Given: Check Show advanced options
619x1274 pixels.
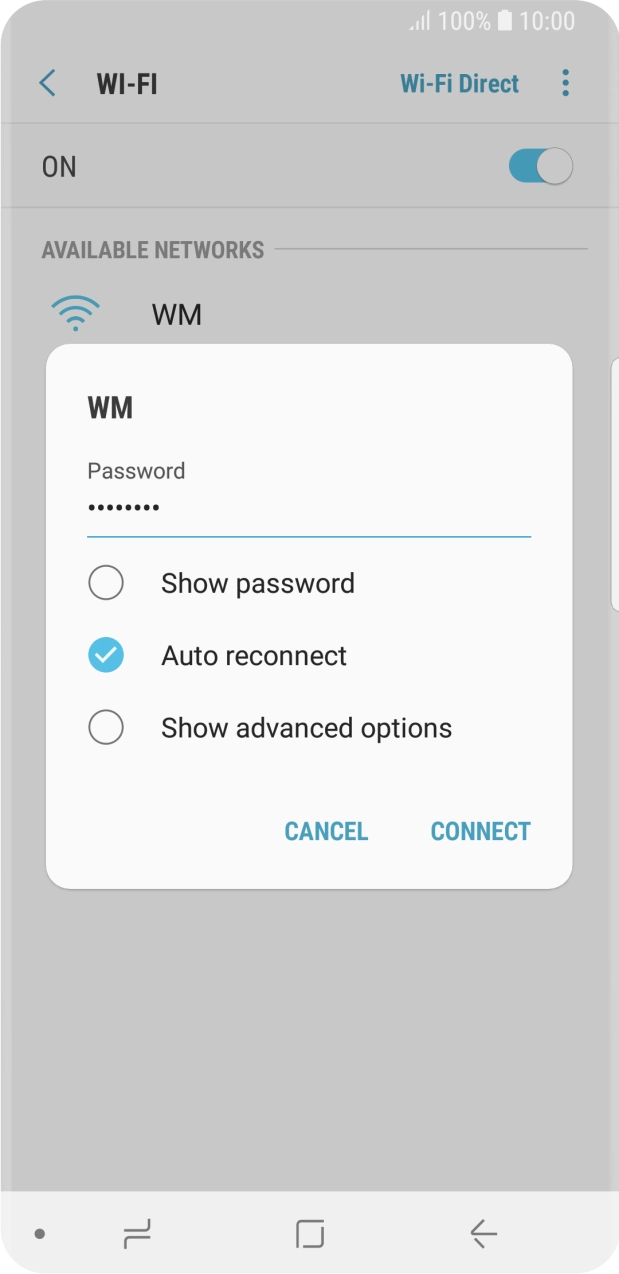Looking at the screenshot, I should 106,727.
